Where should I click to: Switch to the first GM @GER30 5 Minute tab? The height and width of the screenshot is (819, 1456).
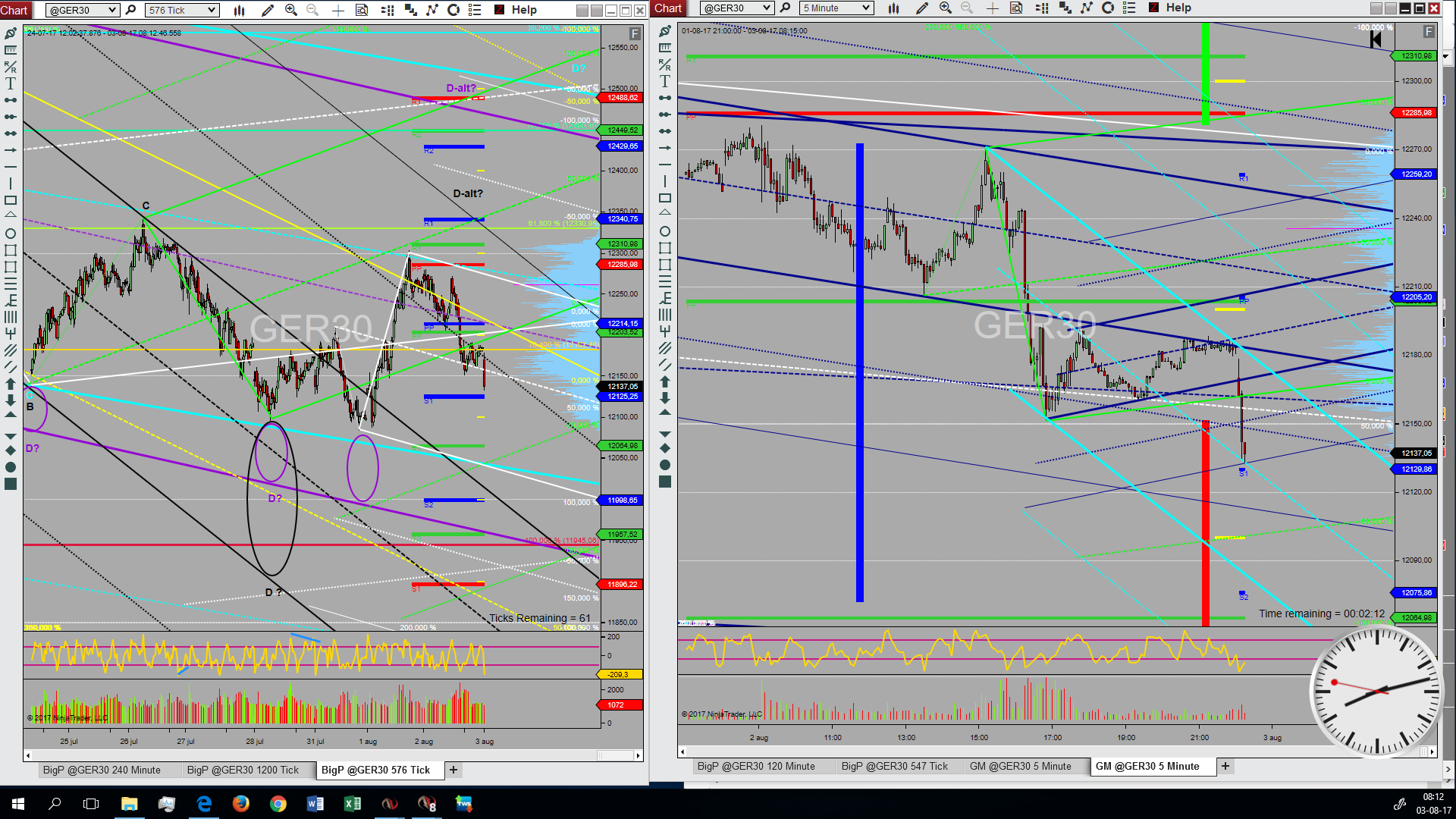pos(1021,767)
